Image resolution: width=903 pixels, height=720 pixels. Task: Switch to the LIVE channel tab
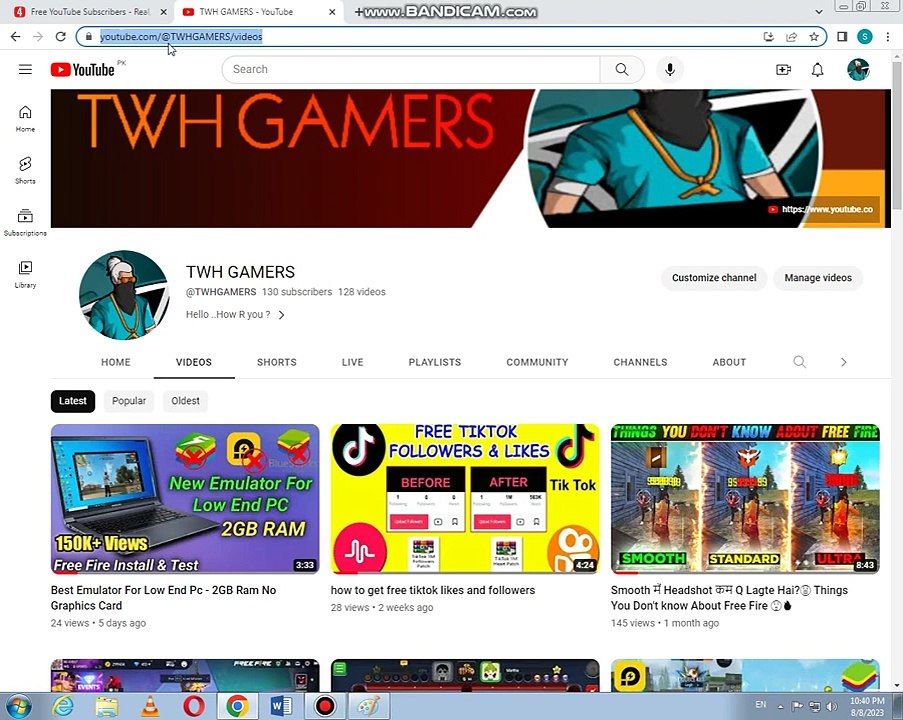pos(352,362)
